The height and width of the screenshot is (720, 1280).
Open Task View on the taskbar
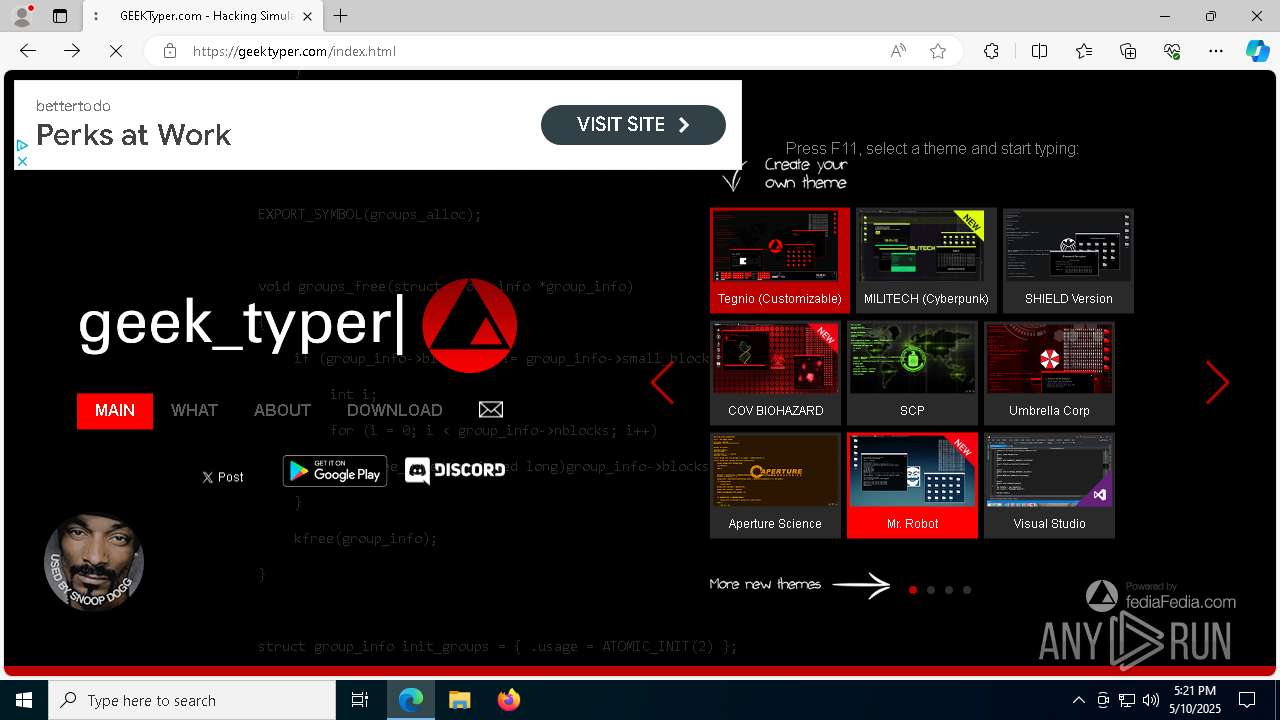[360, 700]
